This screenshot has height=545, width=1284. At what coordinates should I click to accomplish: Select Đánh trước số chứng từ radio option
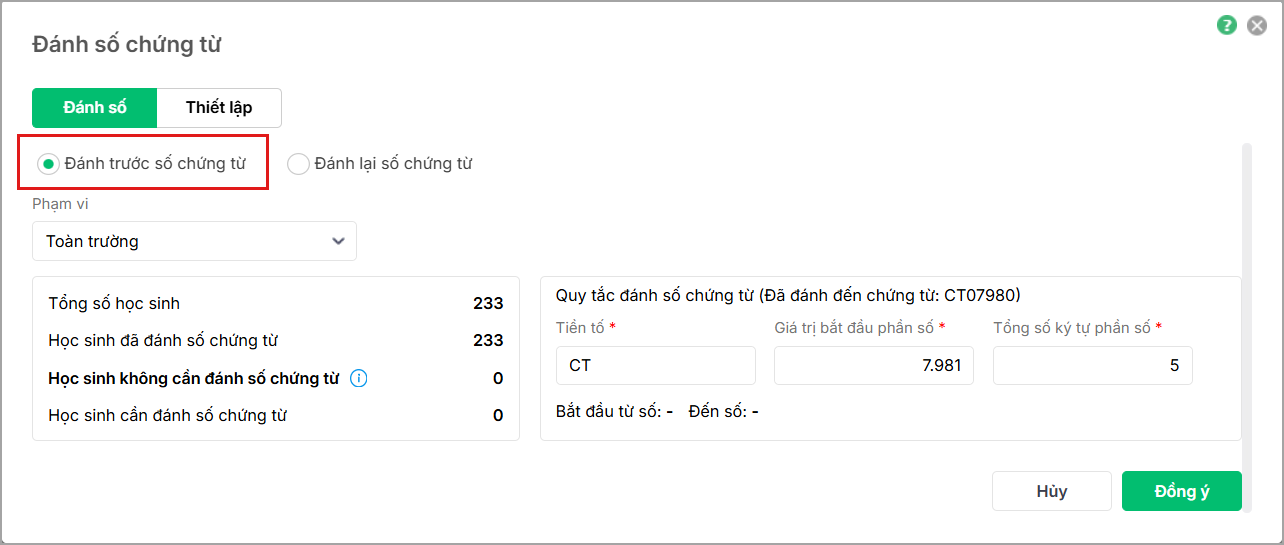pos(47,164)
